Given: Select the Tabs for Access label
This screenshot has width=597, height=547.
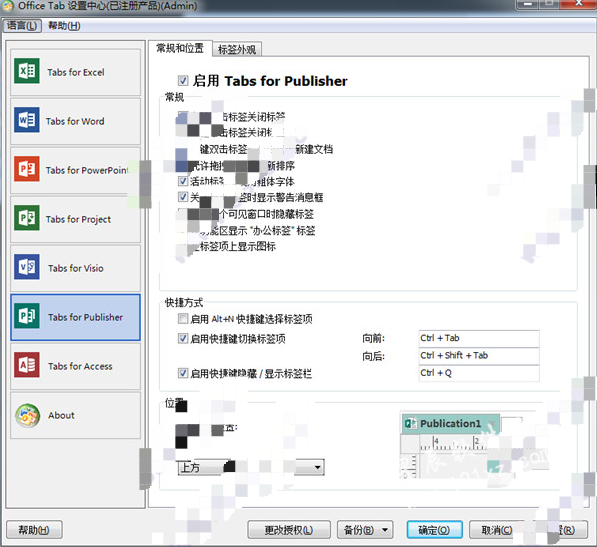Looking at the screenshot, I should (x=80, y=366).
